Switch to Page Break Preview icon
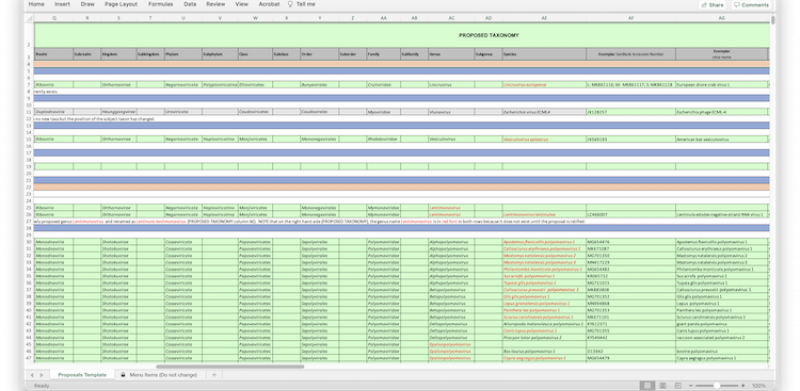 678,386
